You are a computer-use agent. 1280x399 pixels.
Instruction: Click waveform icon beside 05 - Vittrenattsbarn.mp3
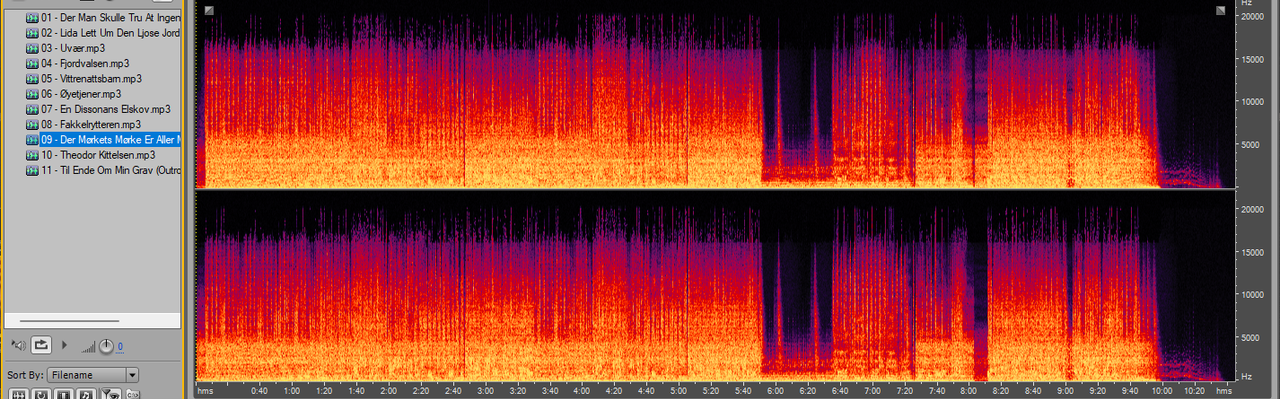32,78
